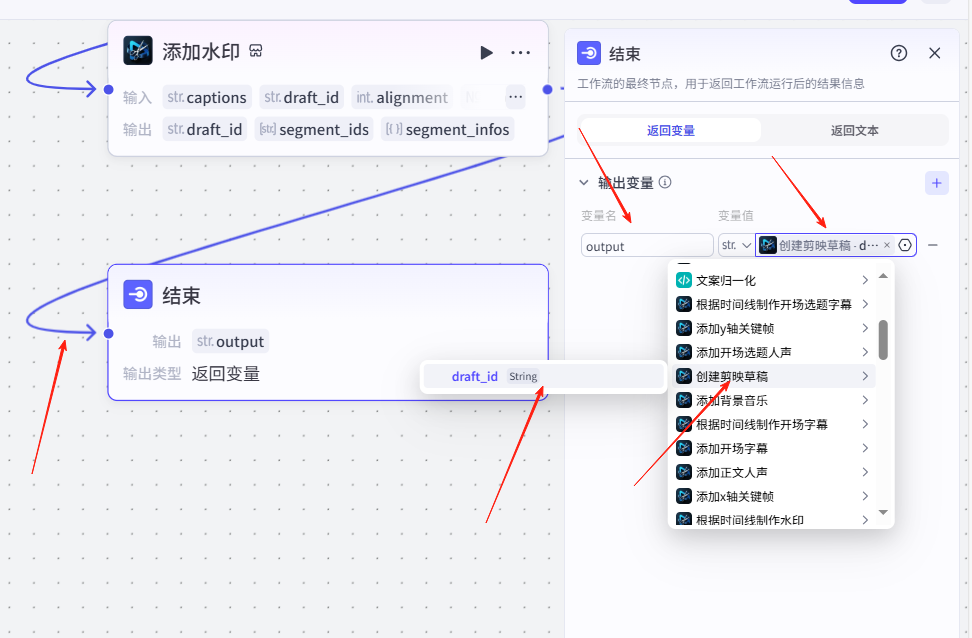Select the 返回变量 tab

[671, 130]
